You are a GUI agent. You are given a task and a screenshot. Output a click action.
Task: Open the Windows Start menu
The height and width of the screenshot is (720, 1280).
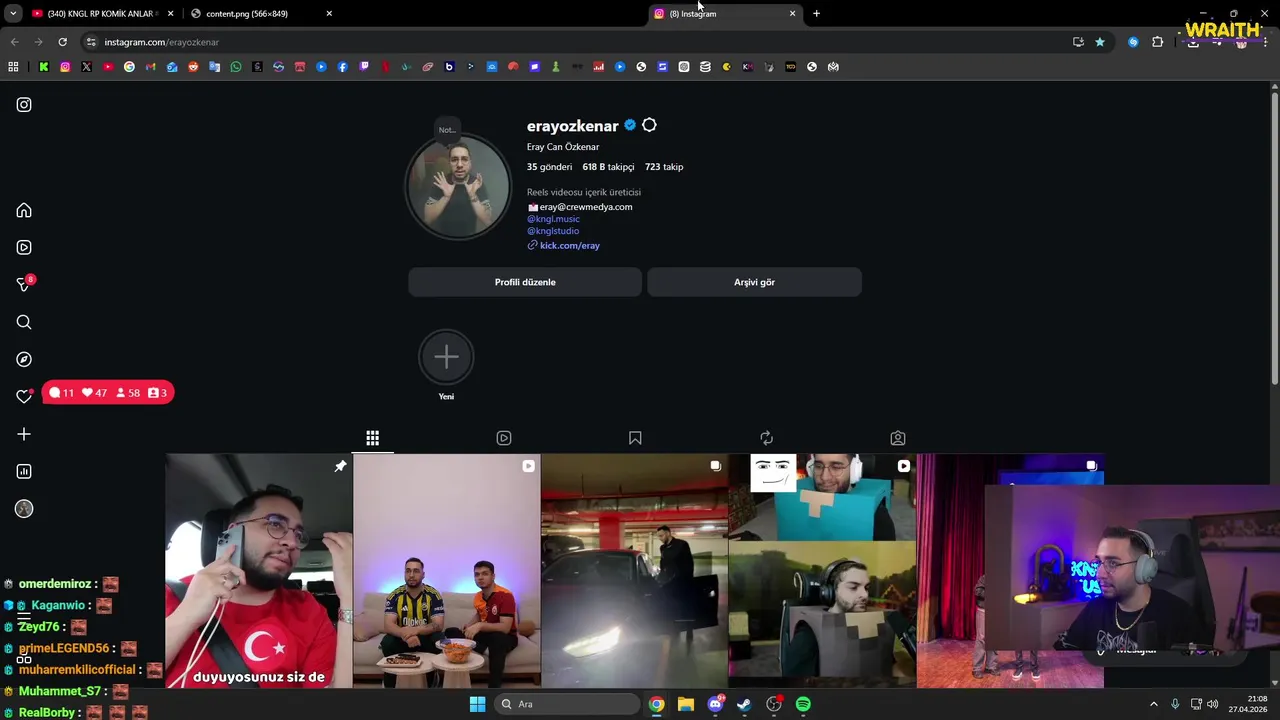477,704
